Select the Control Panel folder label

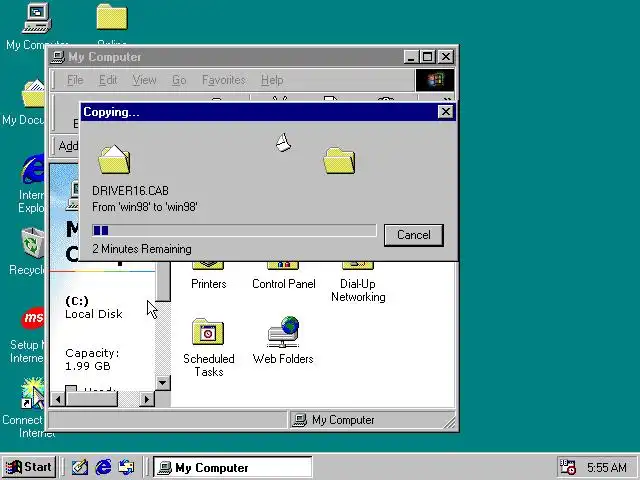tap(284, 284)
